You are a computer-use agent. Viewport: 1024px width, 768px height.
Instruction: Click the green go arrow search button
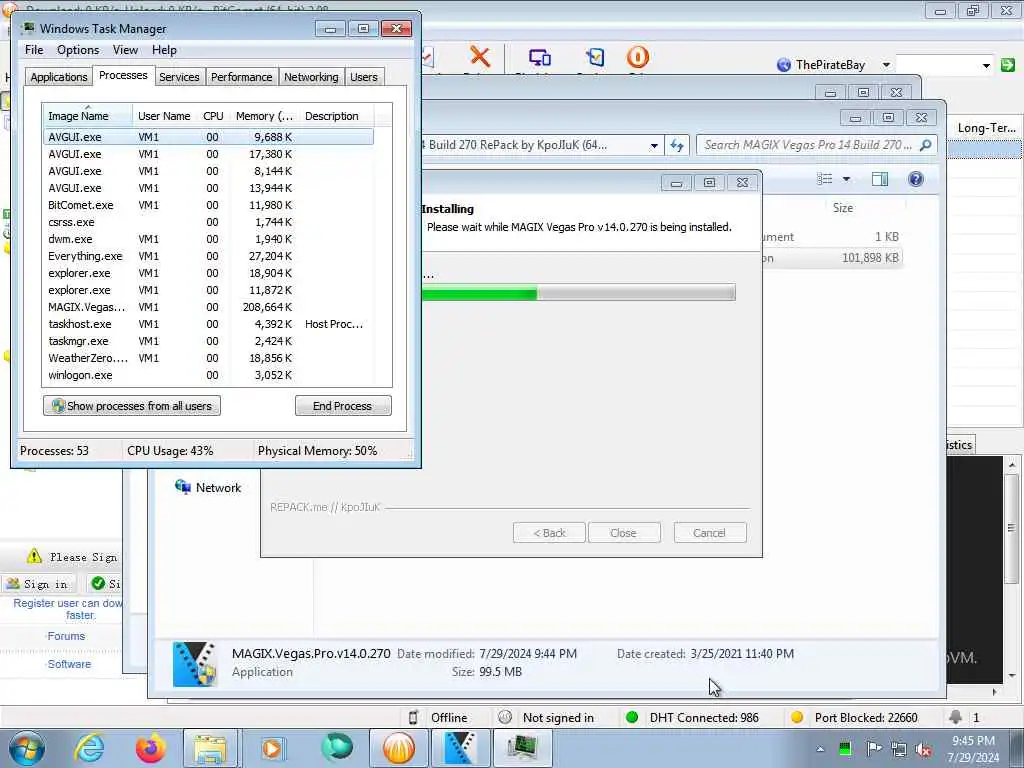click(x=1008, y=65)
